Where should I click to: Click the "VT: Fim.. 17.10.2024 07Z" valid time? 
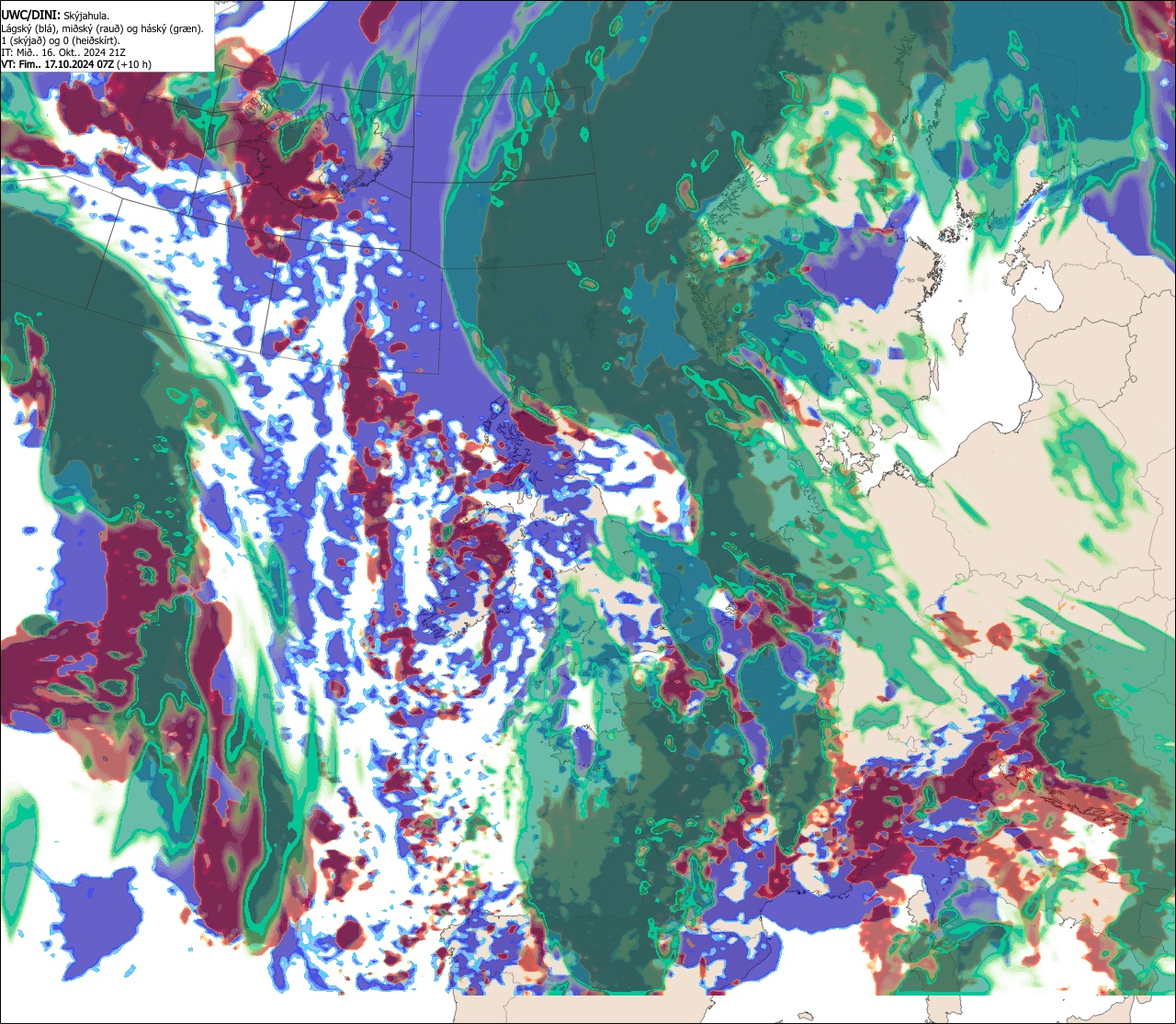(58, 64)
